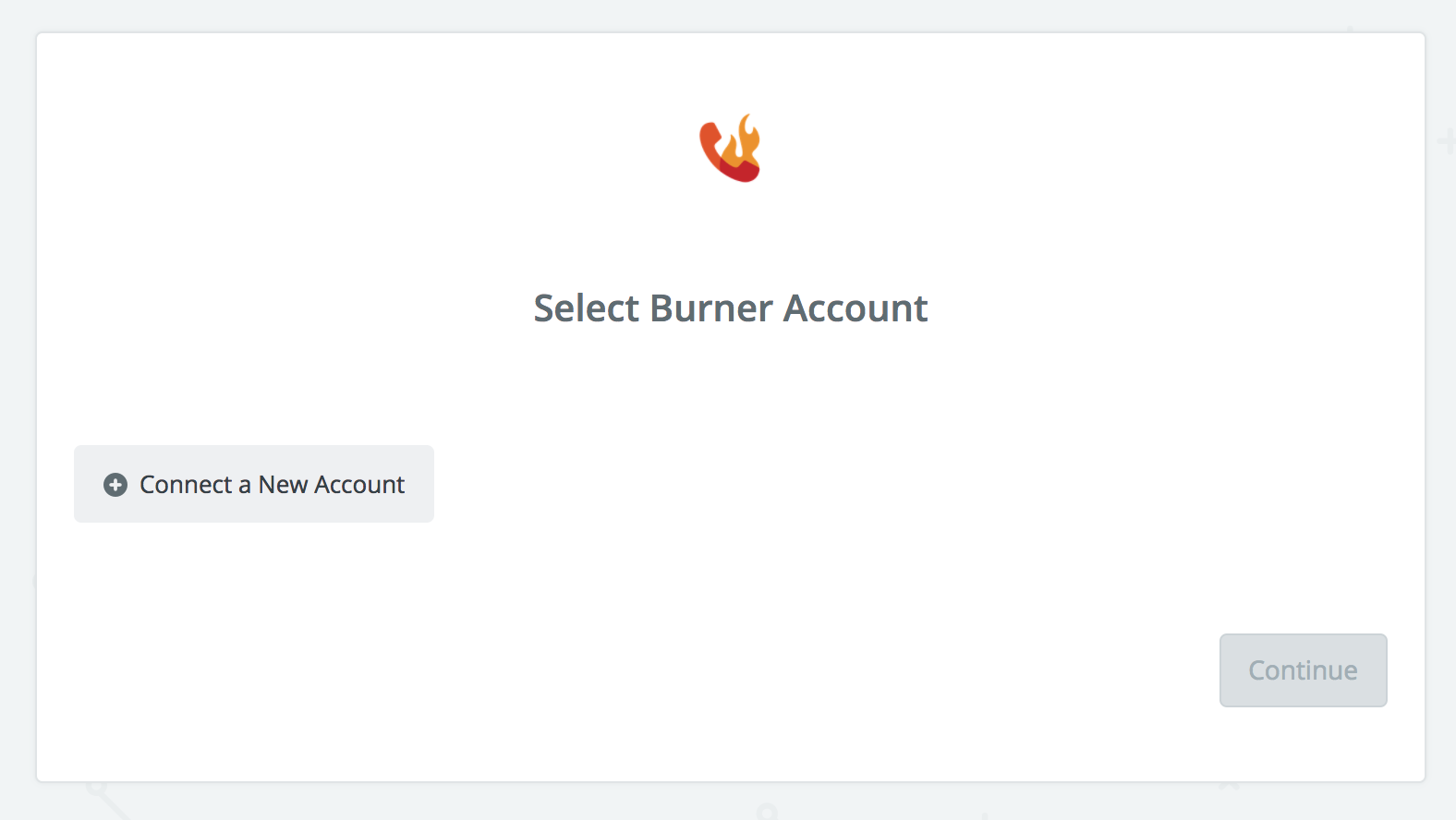The height and width of the screenshot is (820, 1456).
Task: Proceed using the Continue button
Action: click(x=1303, y=670)
